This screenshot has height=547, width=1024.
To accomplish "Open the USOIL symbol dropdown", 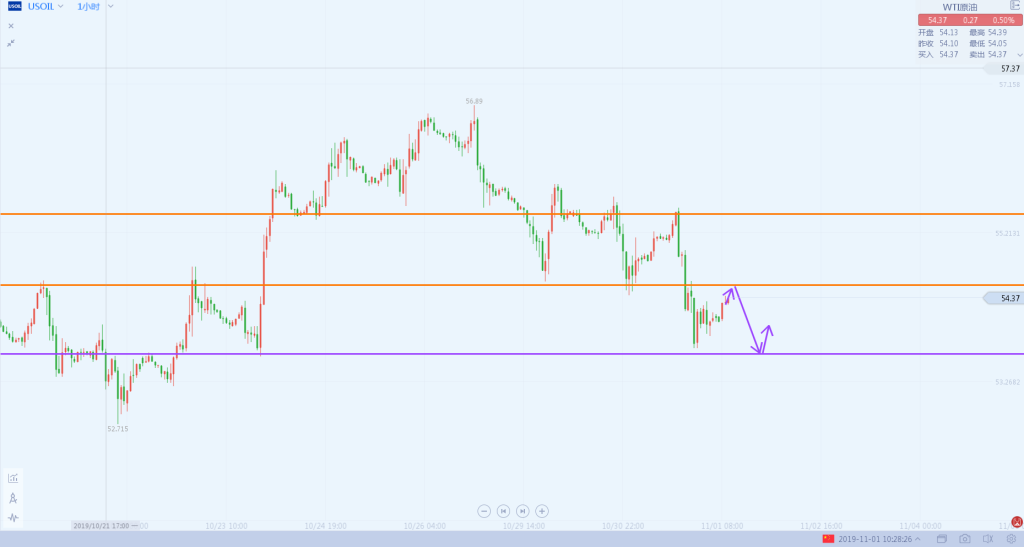I will click(x=61, y=6).
